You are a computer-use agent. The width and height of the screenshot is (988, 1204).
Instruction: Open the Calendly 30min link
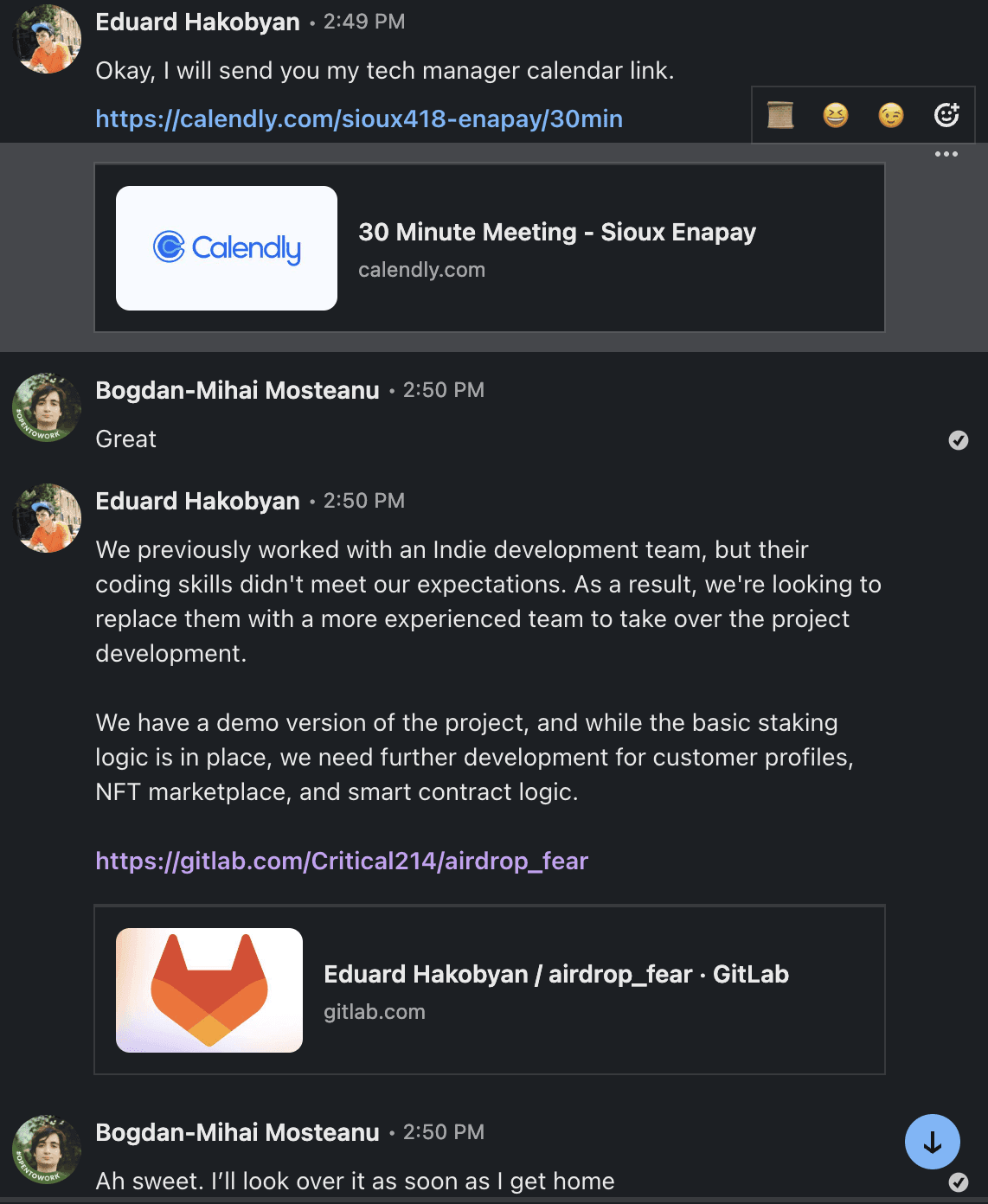point(359,118)
